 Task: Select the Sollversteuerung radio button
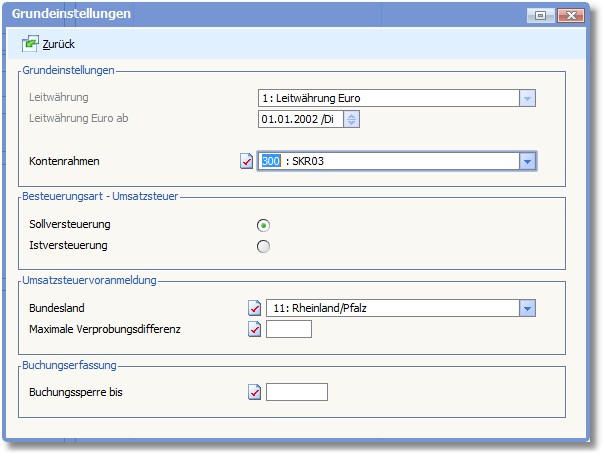[264, 225]
